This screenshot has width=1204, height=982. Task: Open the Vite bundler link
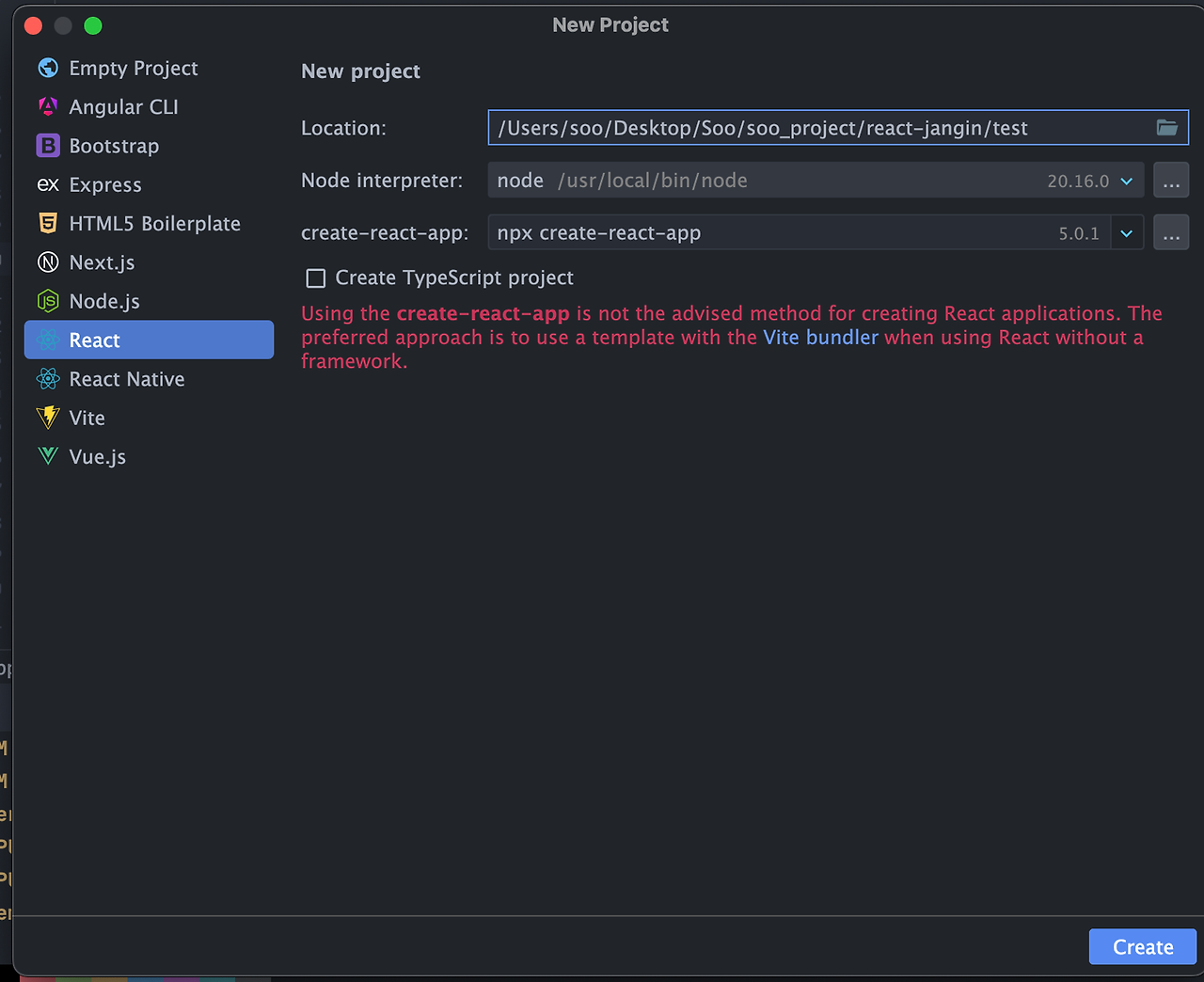(x=820, y=338)
